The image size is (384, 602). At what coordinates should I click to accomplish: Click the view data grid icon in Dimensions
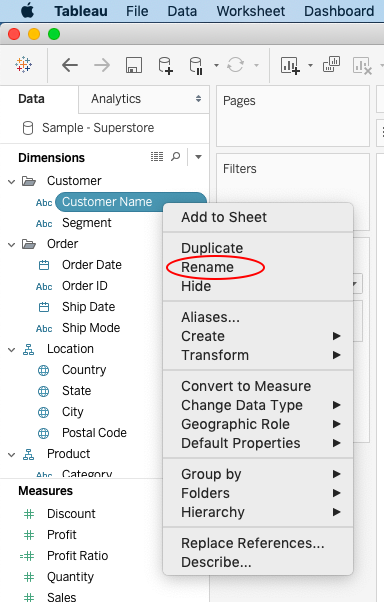tap(157, 157)
